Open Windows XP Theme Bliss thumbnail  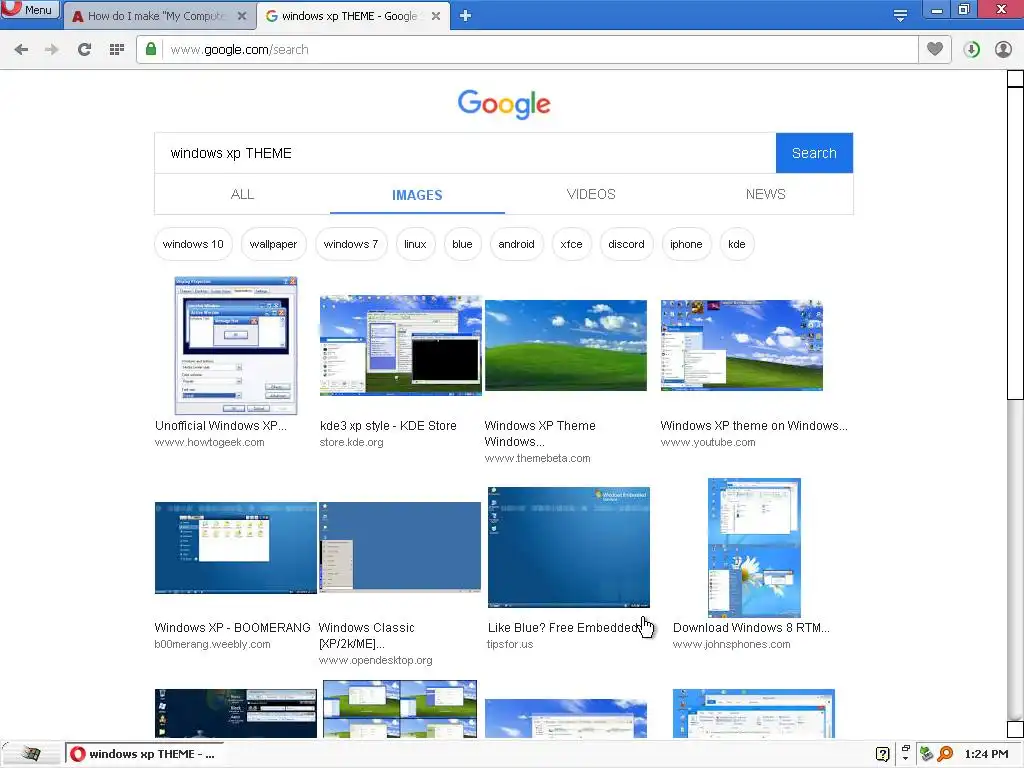(x=566, y=345)
